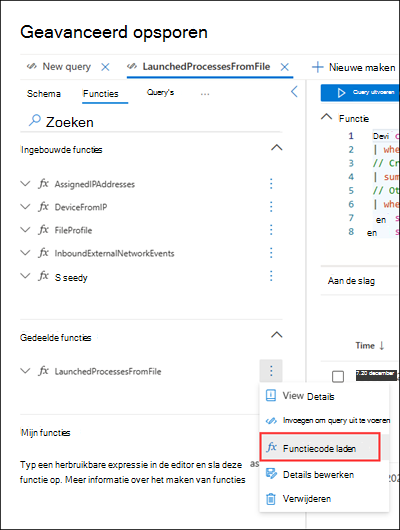Collapse the Ingebouwde functies section
400x530 pixels.
coord(277,148)
